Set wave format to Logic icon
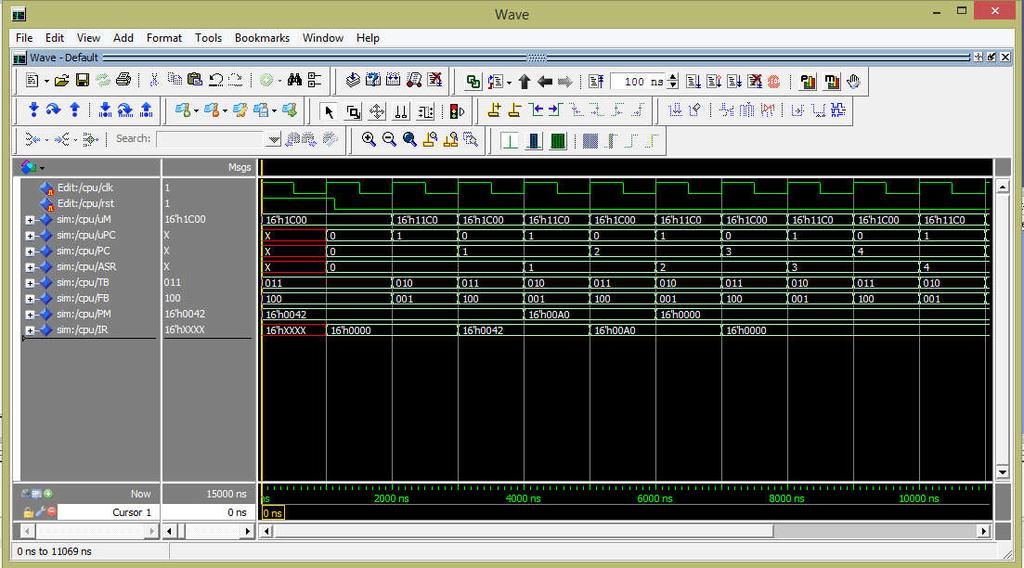The width and height of the screenshot is (1024, 568). pyautogui.click(x=534, y=140)
